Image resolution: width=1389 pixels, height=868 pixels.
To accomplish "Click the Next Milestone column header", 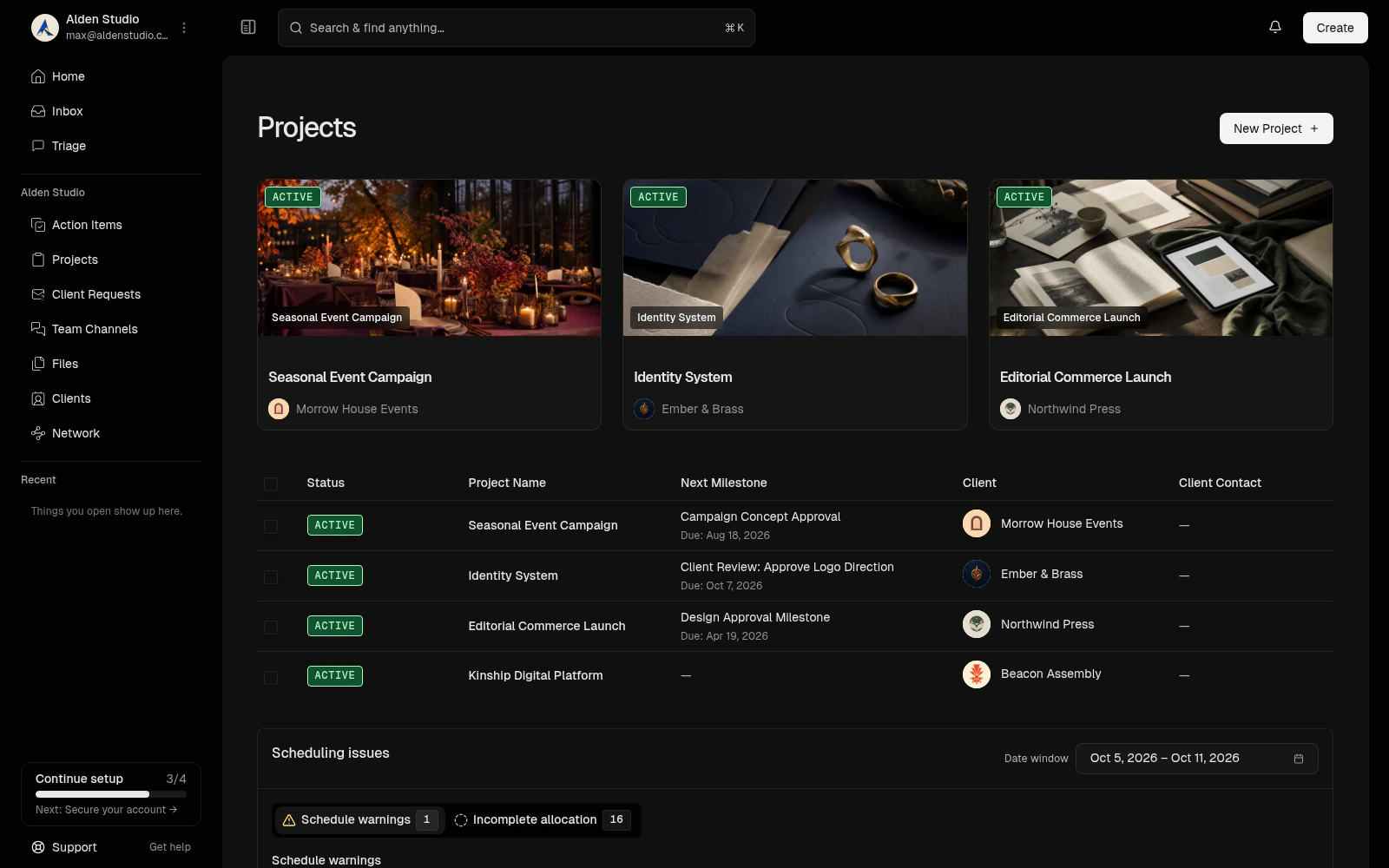I will 724,483.
